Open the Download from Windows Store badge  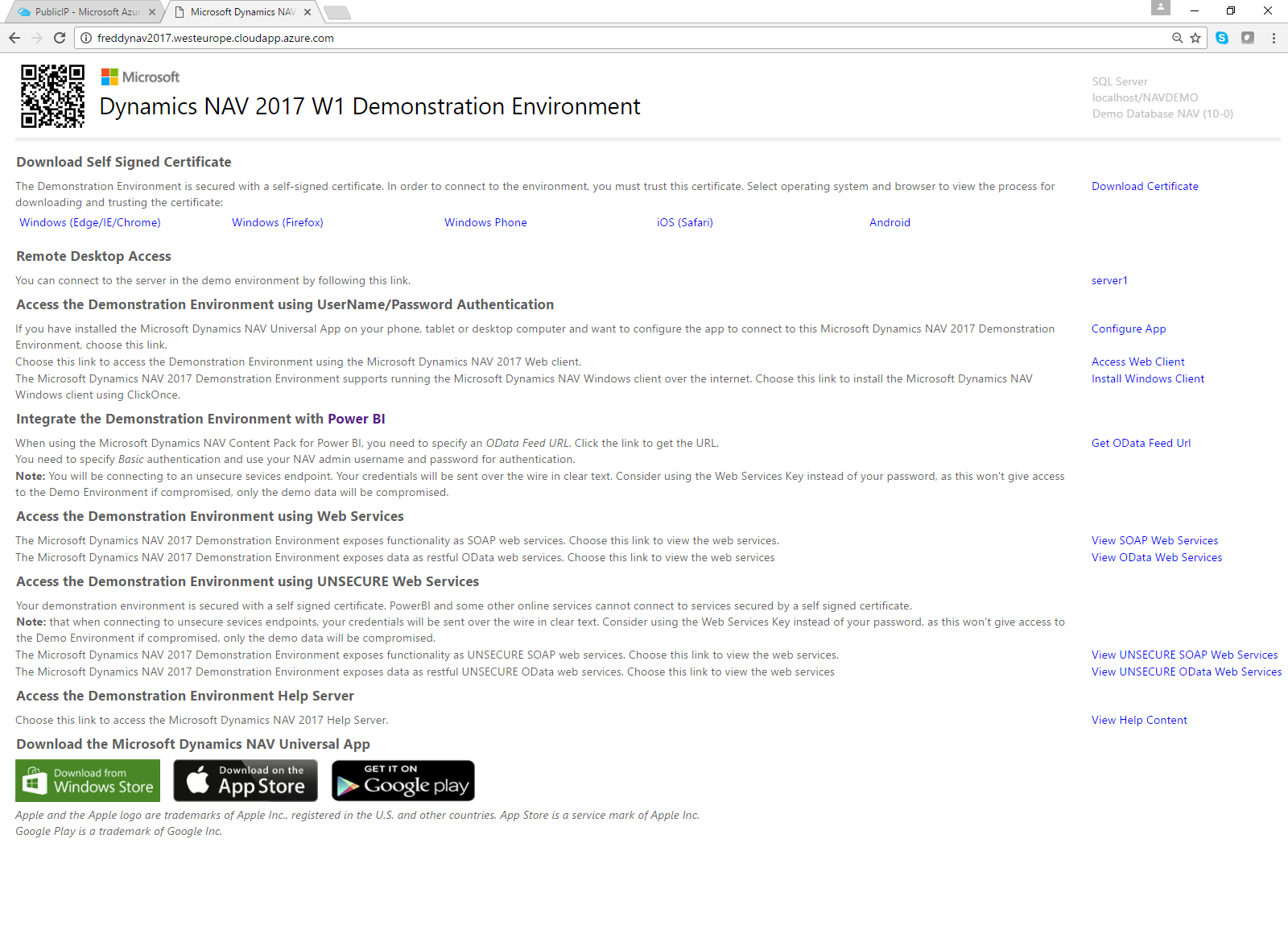click(88, 780)
